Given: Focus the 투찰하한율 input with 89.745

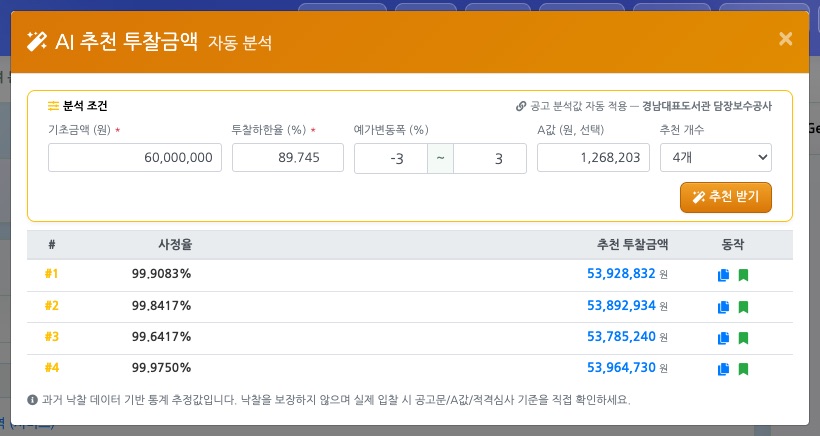Looking at the screenshot, I should 288,157.
